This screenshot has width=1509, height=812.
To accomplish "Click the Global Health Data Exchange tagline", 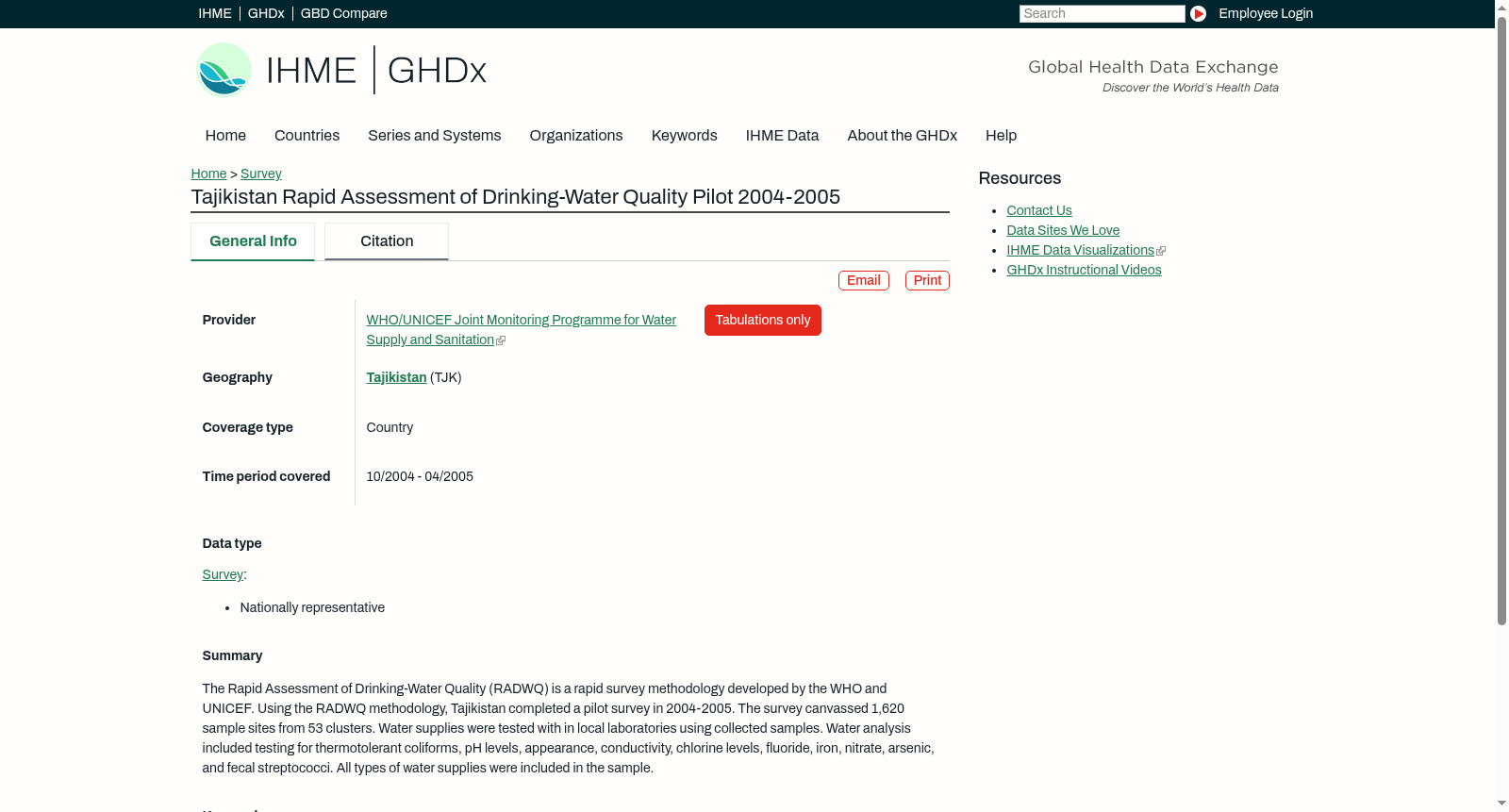I will click(x=1152, y=67).
